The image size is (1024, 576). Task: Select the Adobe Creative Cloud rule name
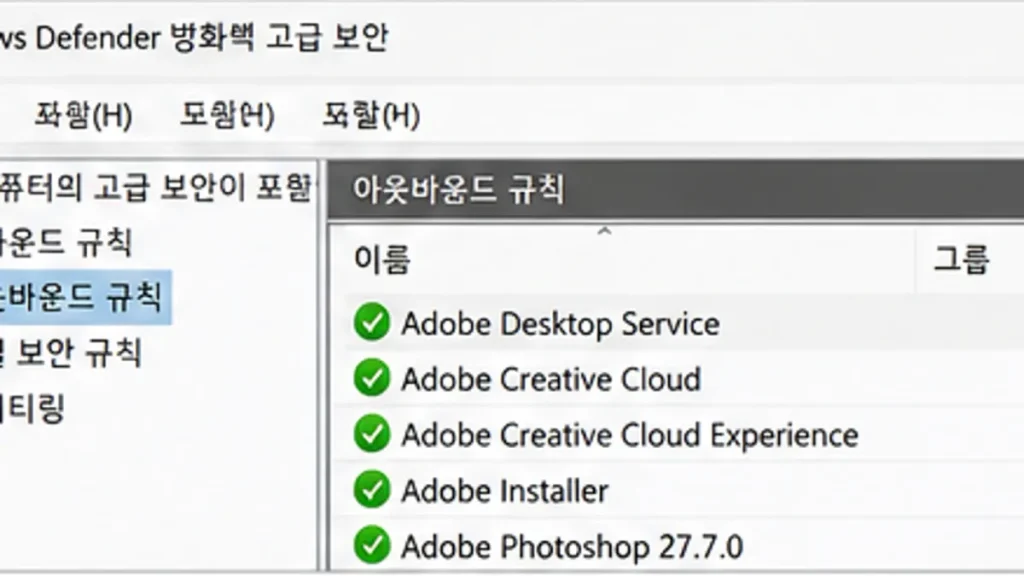tap(551, 379)
